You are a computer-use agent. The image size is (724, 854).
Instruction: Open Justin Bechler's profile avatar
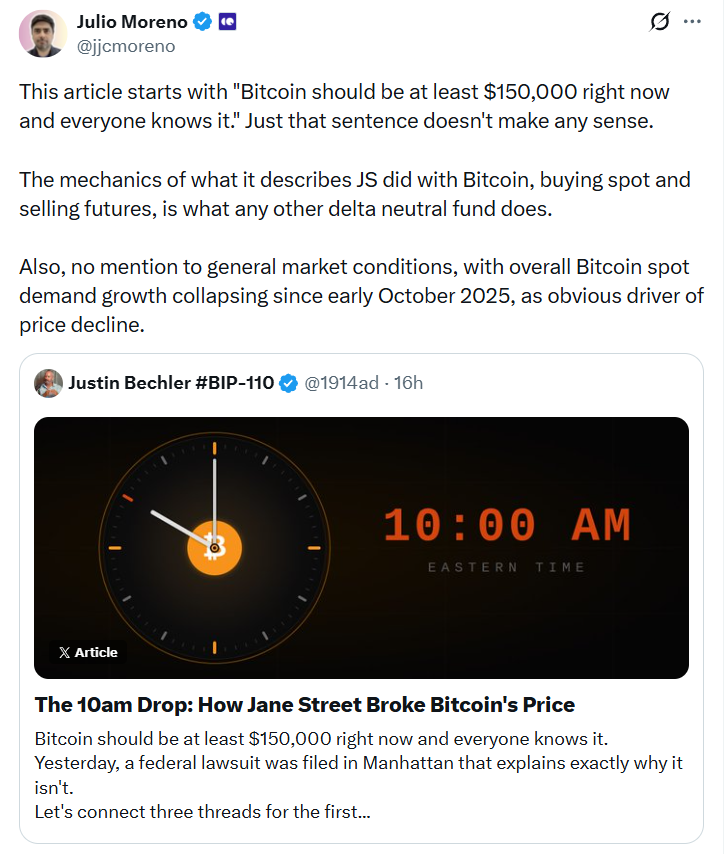point(48,383)
